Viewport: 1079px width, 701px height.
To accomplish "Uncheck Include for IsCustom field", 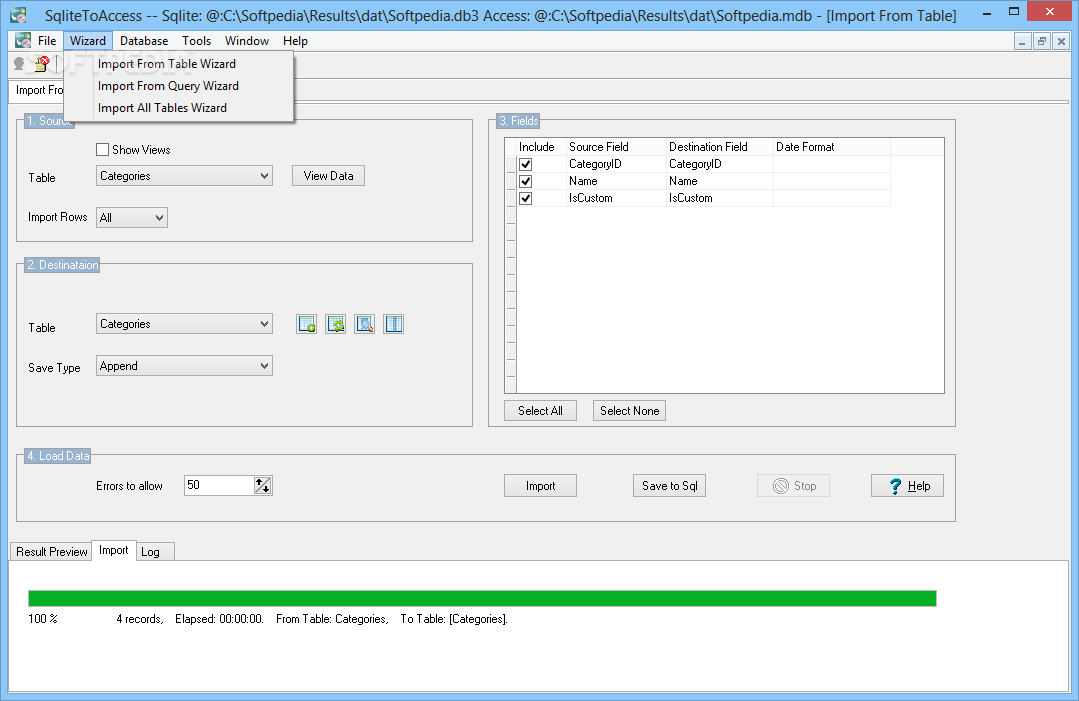I will click(526, 198).
